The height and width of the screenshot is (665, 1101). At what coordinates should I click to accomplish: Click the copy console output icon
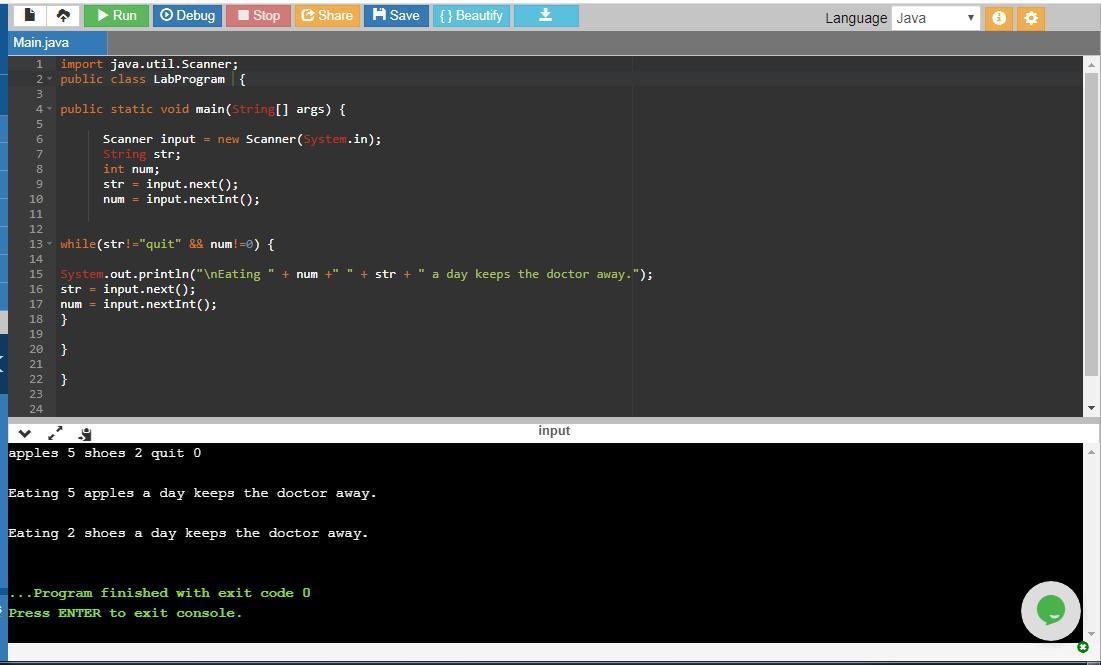pos(85,433)
